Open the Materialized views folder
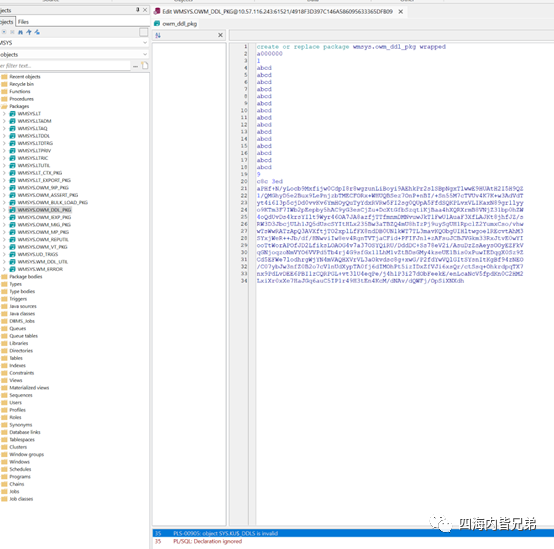Viewport: 554px width, 549px height. (29, 388)
